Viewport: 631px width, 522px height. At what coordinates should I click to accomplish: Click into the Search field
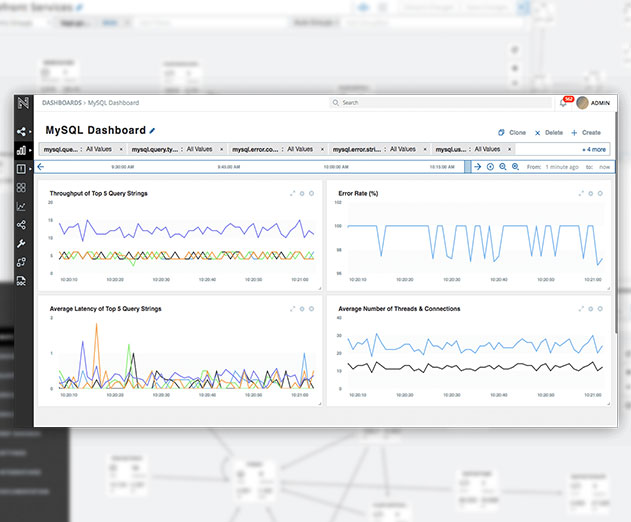(441, 103)
